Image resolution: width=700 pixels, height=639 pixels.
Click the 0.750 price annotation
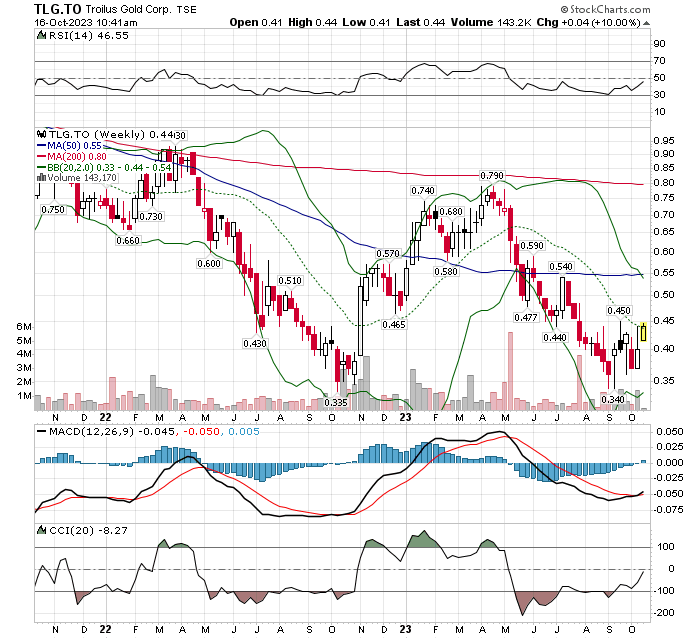[x=53, y=209]
